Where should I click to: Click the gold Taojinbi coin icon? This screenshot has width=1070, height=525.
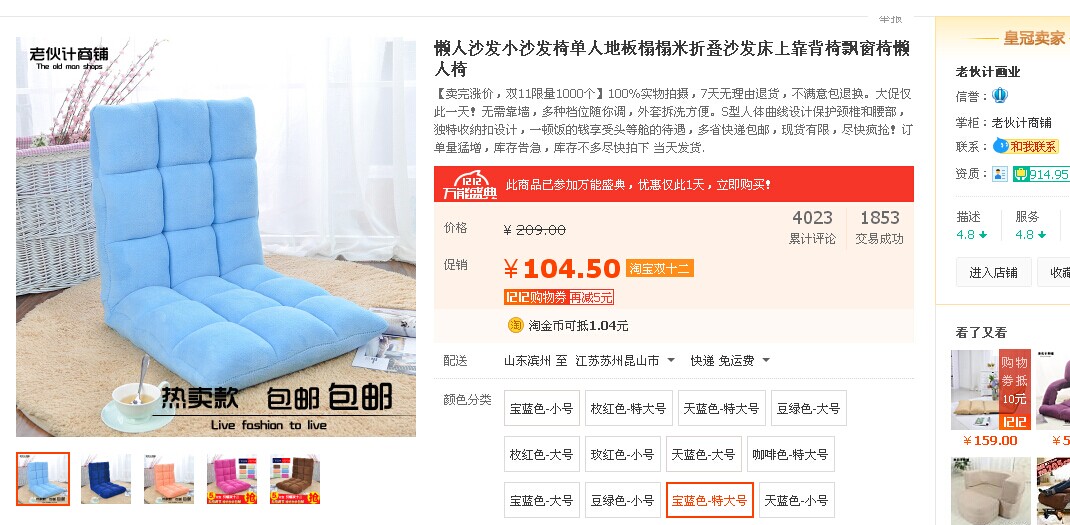pyautogui.click(x=515, y=326)
